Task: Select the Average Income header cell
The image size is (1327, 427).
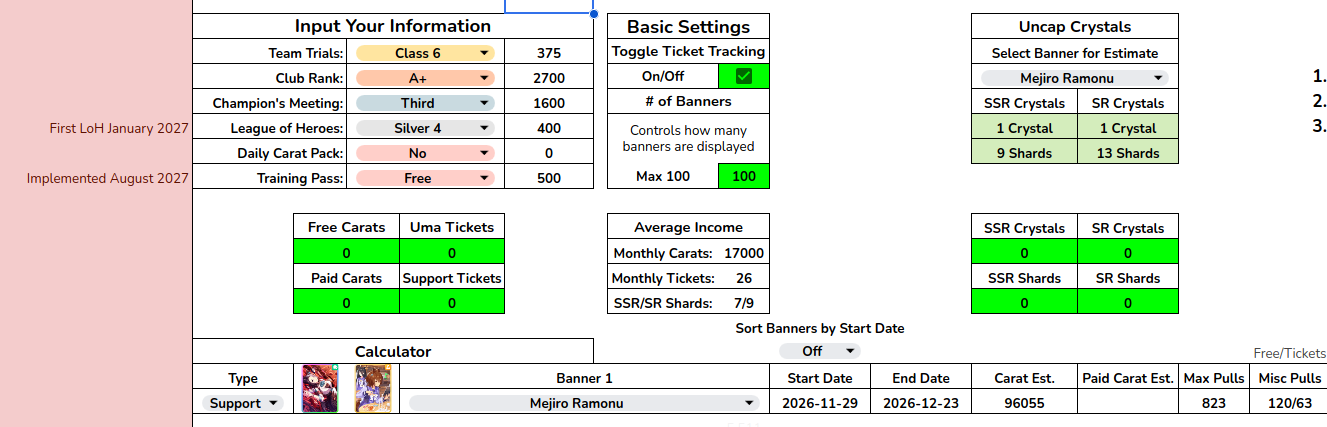Action: coord(688,228)
